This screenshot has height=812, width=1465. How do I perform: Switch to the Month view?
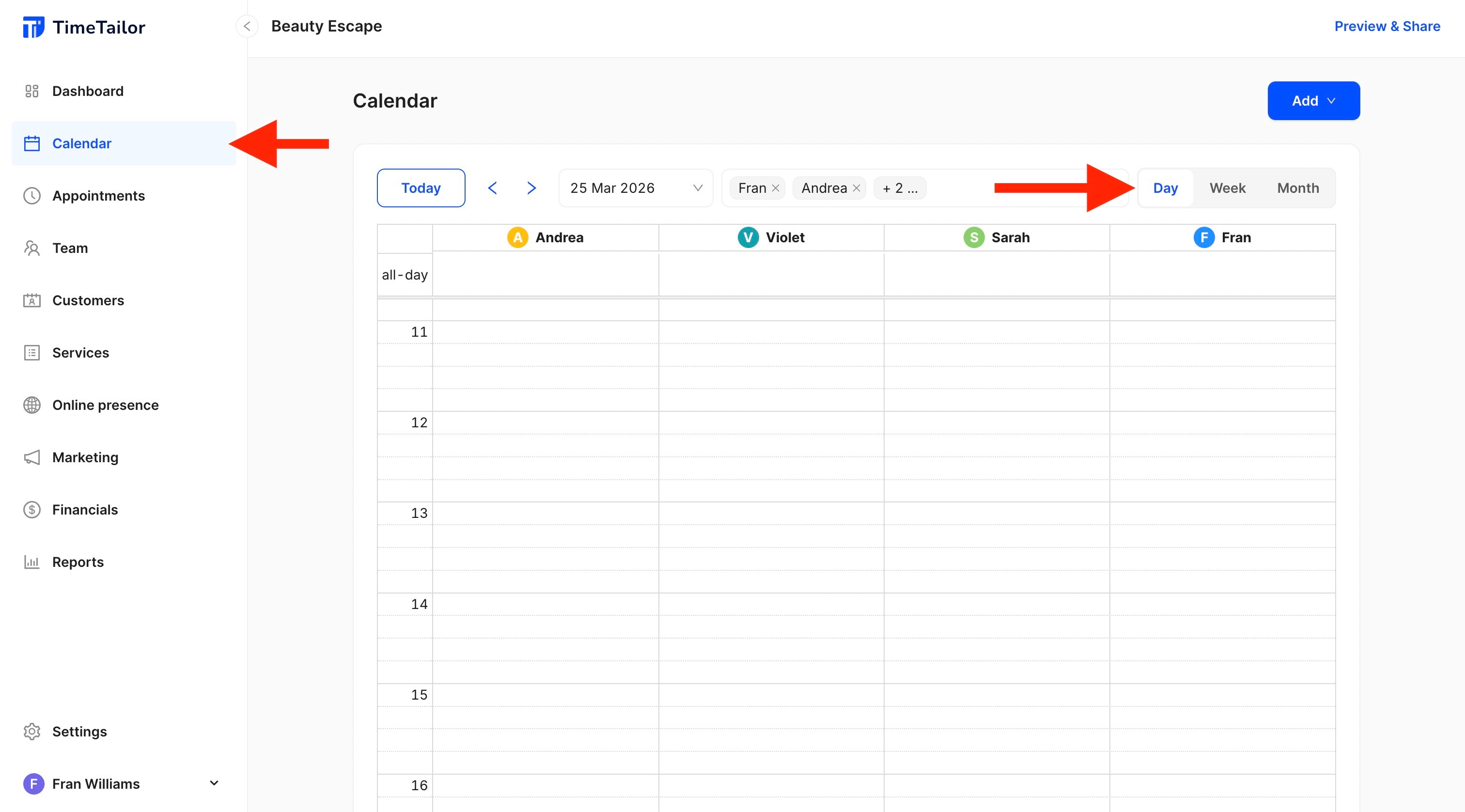coord(1297,187)
